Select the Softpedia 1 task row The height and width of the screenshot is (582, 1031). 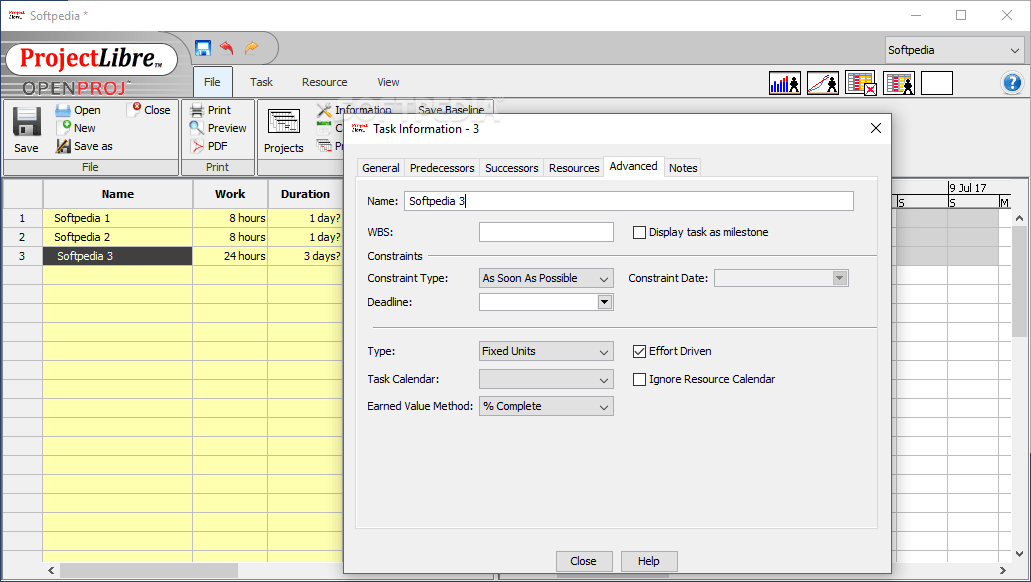coord(118,218)
